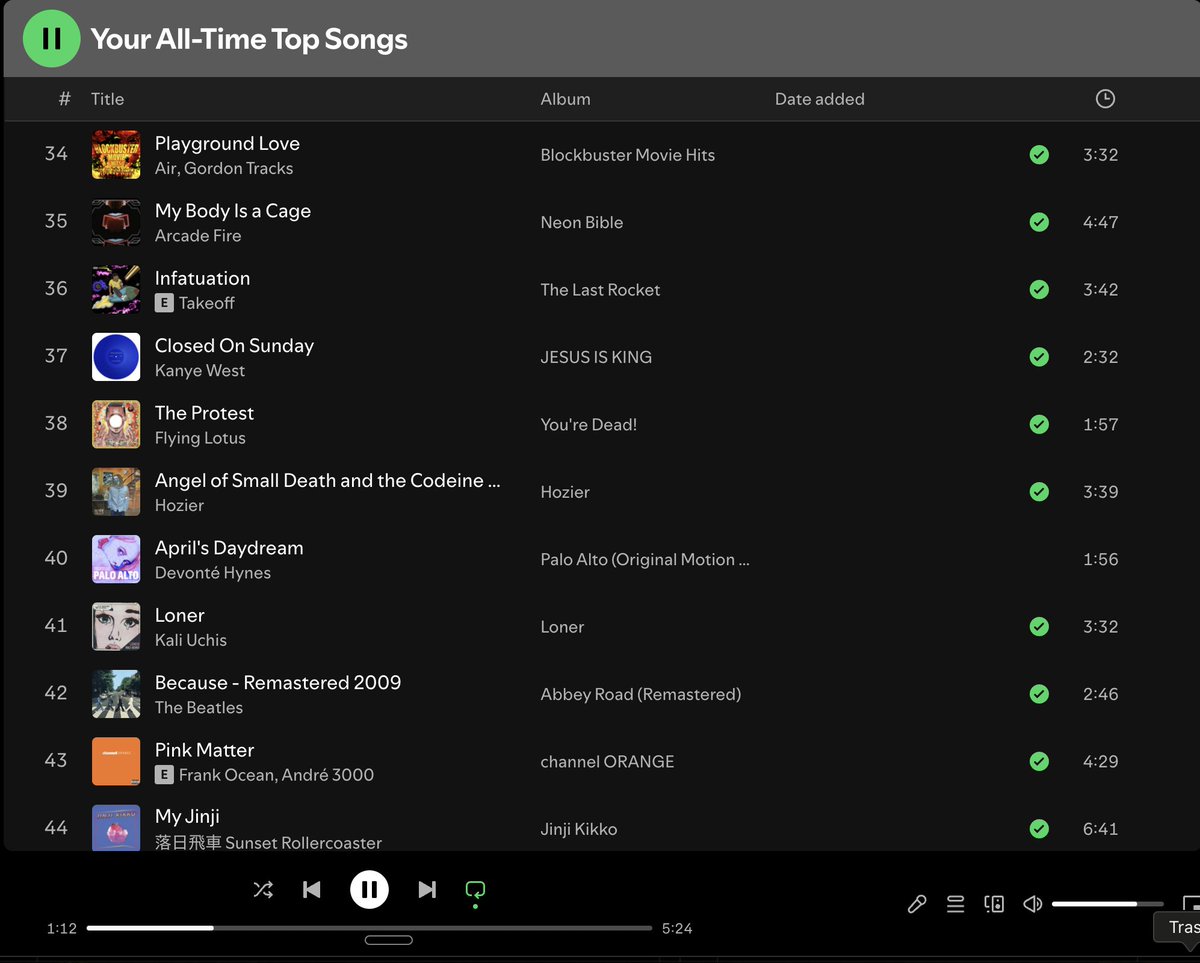This screenshot has width=1200, height=963.
Task: Pause the playlist with the green header button
Action: point(51,39)
